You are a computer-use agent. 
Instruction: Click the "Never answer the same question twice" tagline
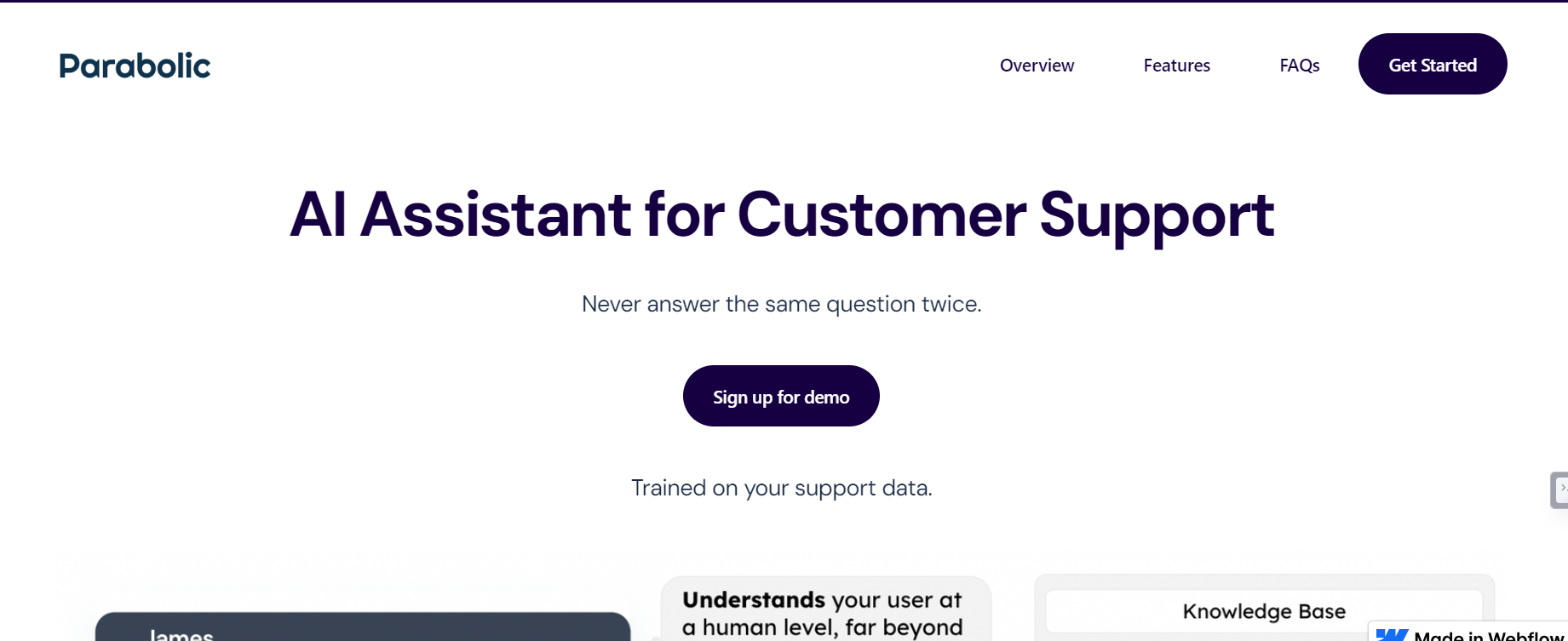pyautogui.click(x=781, y=304)
